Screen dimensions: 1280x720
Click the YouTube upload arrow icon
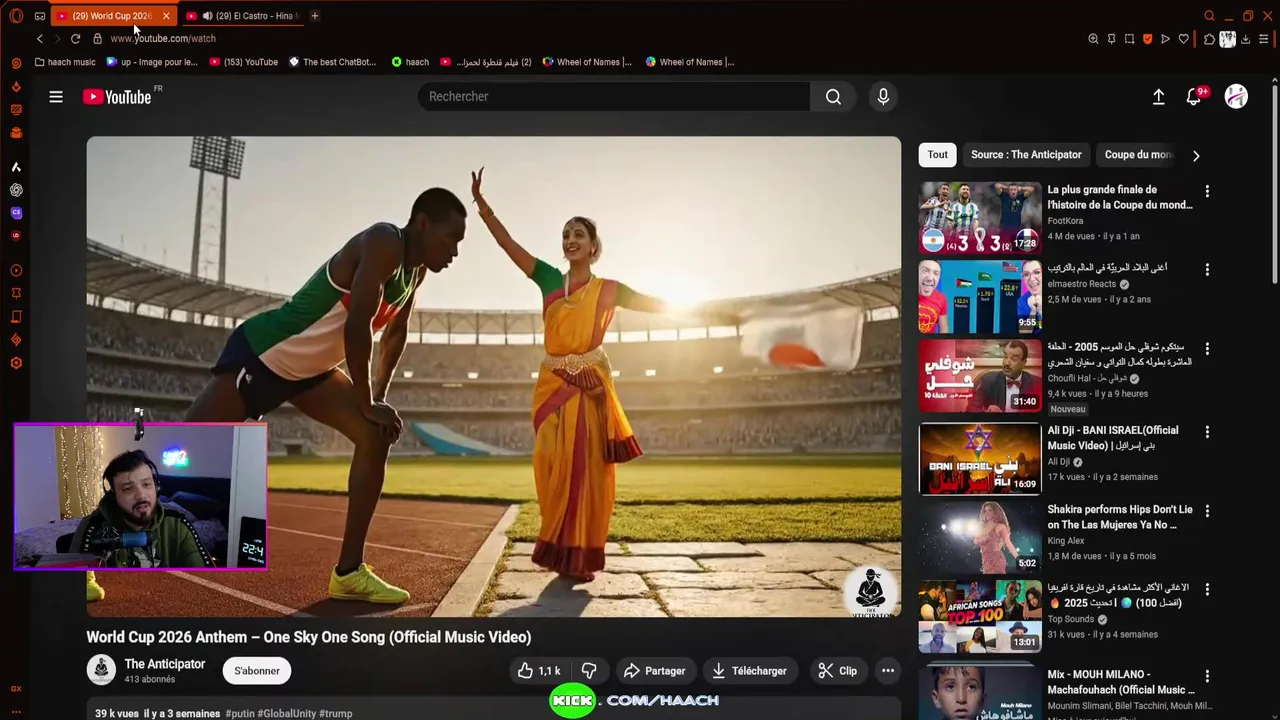tap(1158, 97)
